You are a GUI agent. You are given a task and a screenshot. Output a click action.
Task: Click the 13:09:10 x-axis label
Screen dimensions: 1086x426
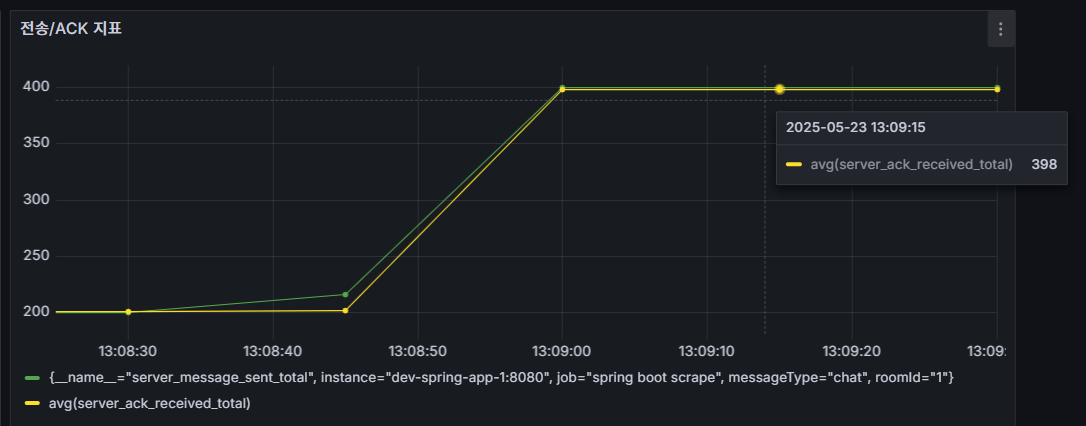tap(707, 351)
